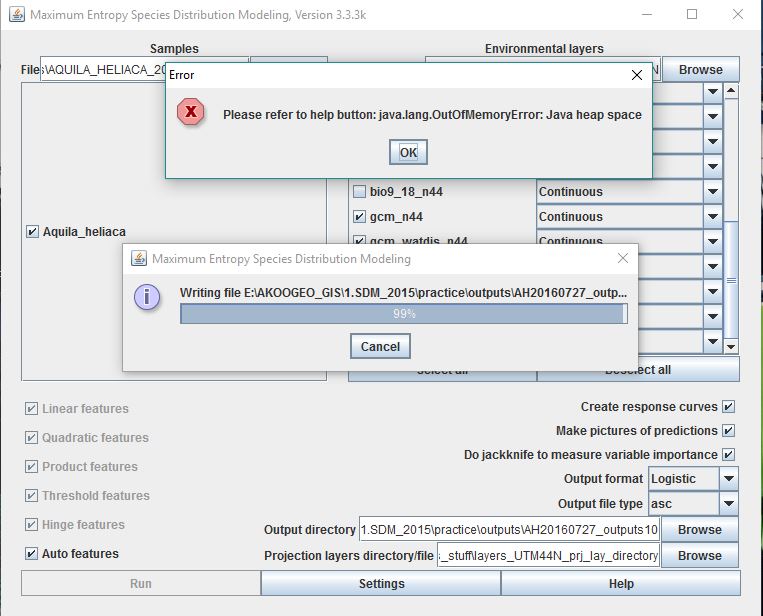Disable Make pictures of predictions
Screen dimensions: 763x616
(x=728, y=431)
